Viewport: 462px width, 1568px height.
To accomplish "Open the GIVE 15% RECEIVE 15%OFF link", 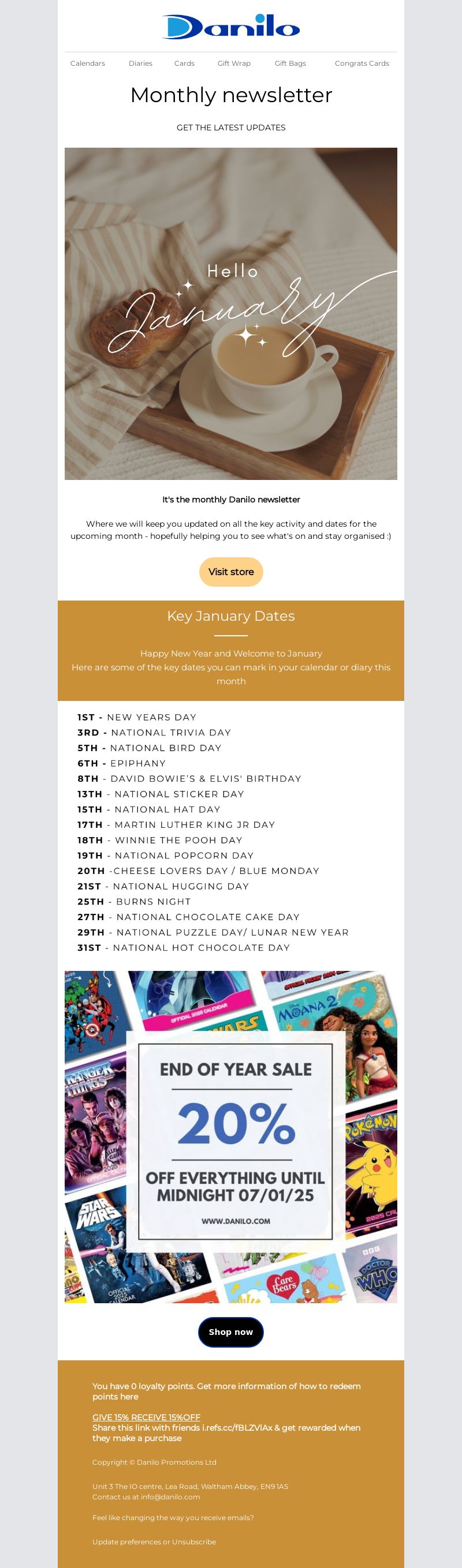I will [146, 1417].
